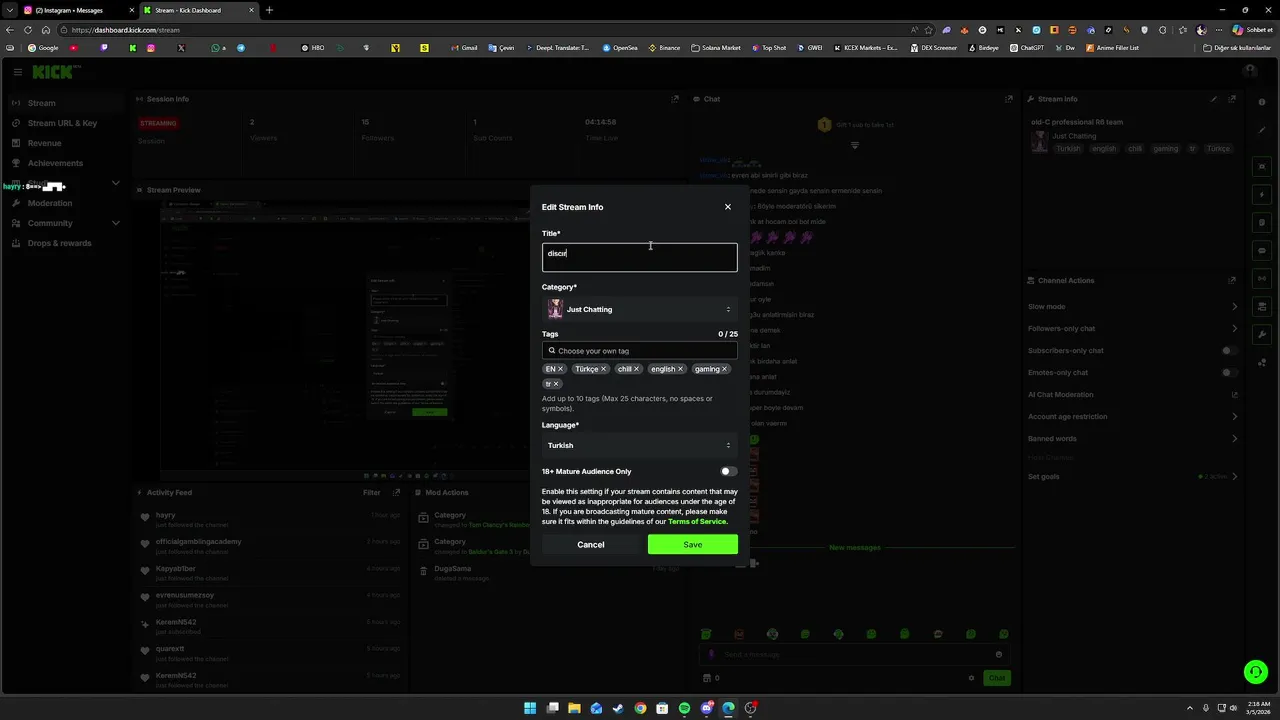
Task: Remove the Türkçe tag in the dialog
Action: pos(603,369)
